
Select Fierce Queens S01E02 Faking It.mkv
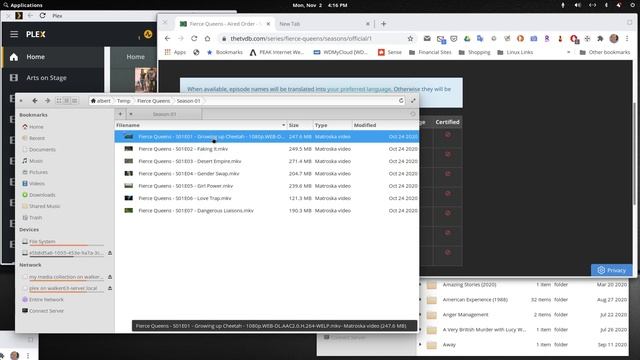pyautogui.click(x=267, y=149)
